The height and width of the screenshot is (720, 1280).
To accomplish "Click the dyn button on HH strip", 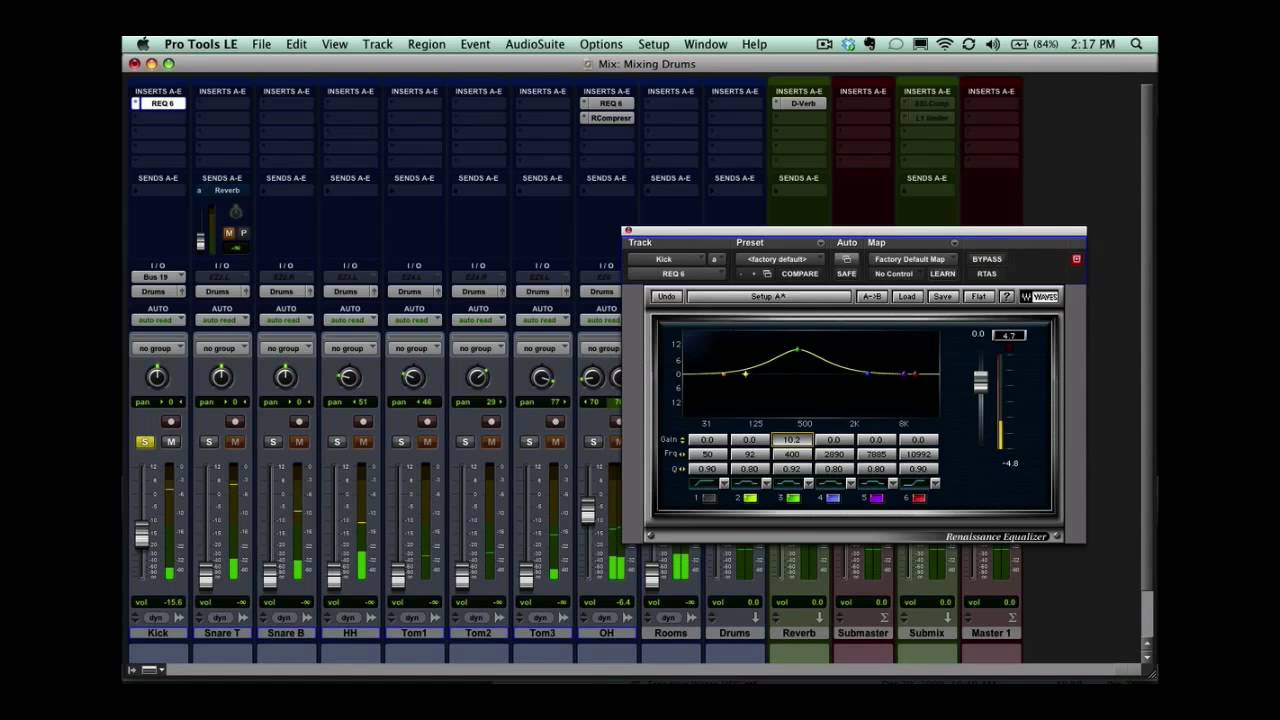I will (347, 618).
